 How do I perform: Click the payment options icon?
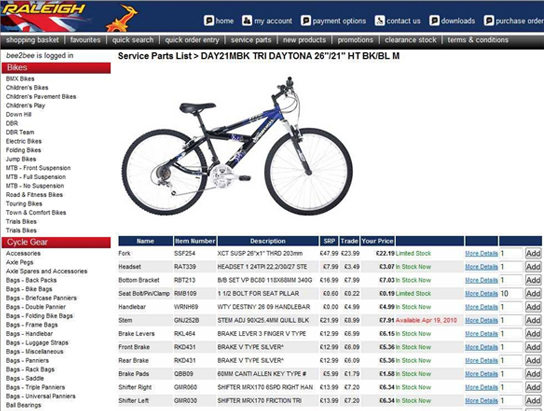pos(306,21)
